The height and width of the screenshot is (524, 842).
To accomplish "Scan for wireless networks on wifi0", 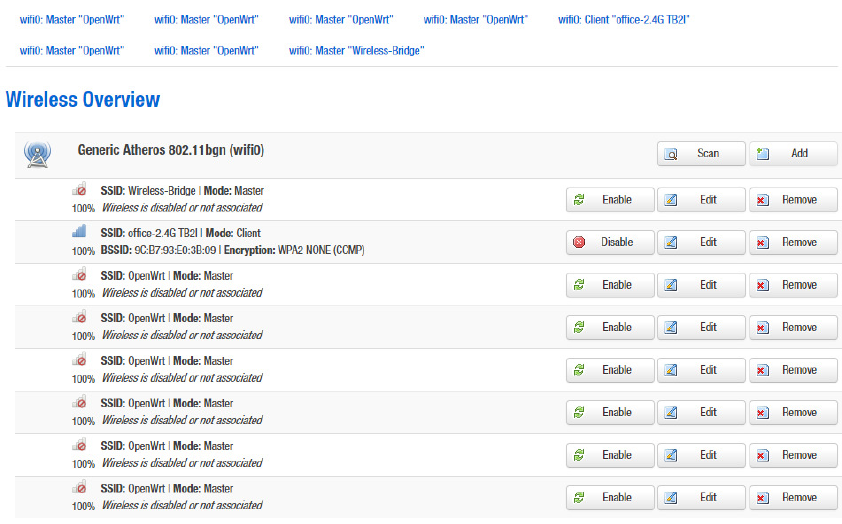I will (701, 153).
